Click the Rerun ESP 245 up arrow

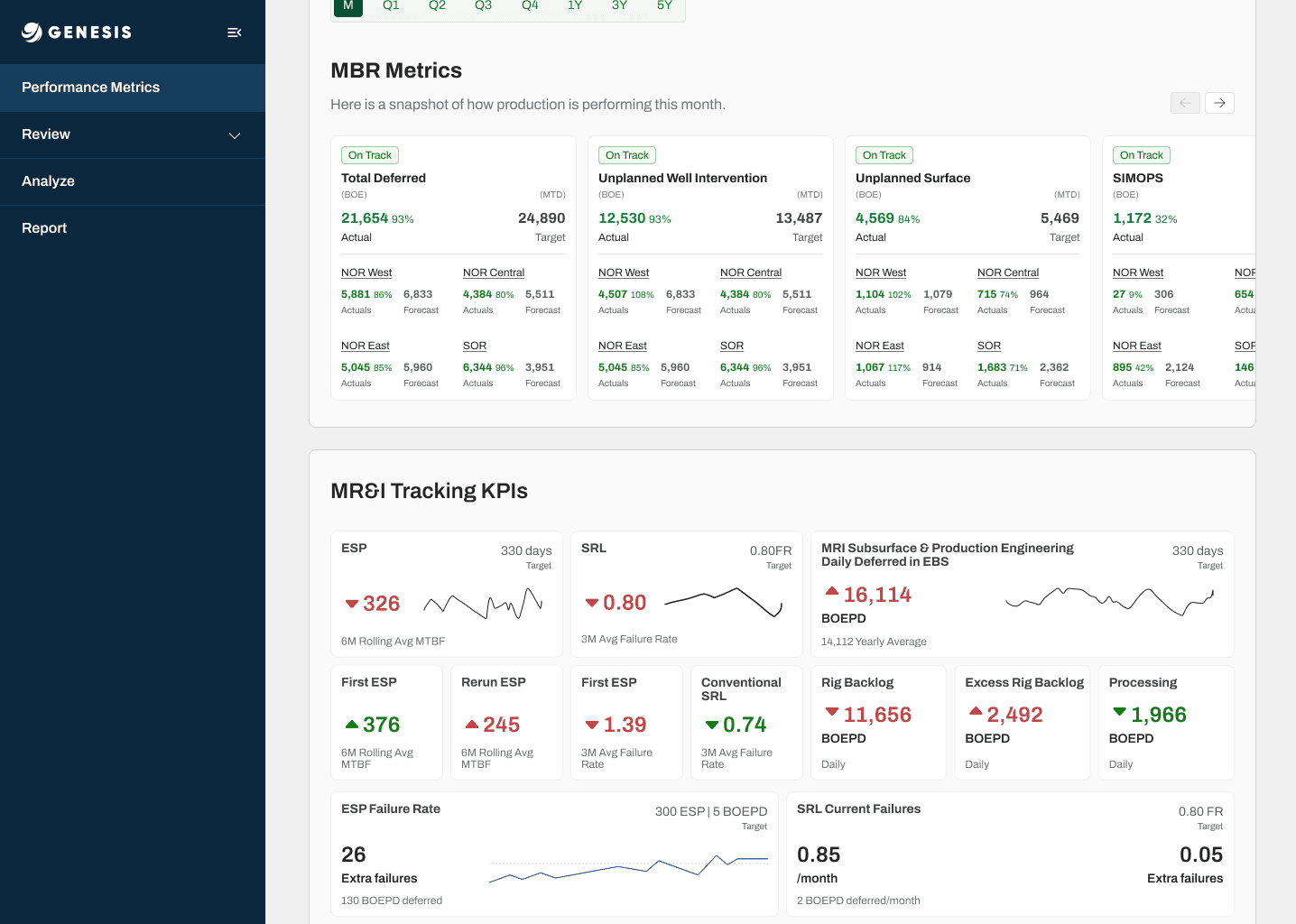[472, 725]
